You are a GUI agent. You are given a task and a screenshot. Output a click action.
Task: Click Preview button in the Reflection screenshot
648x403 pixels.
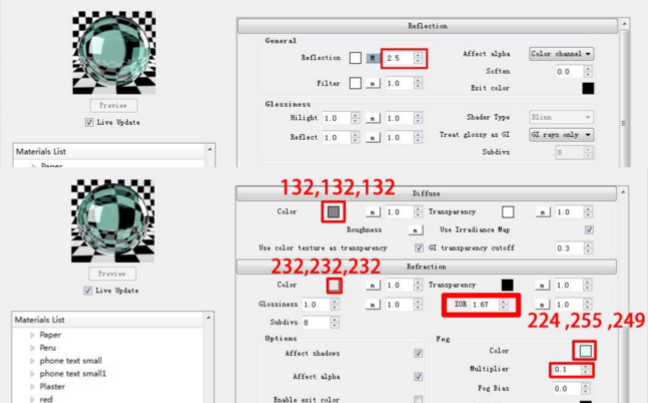point(114,105)
